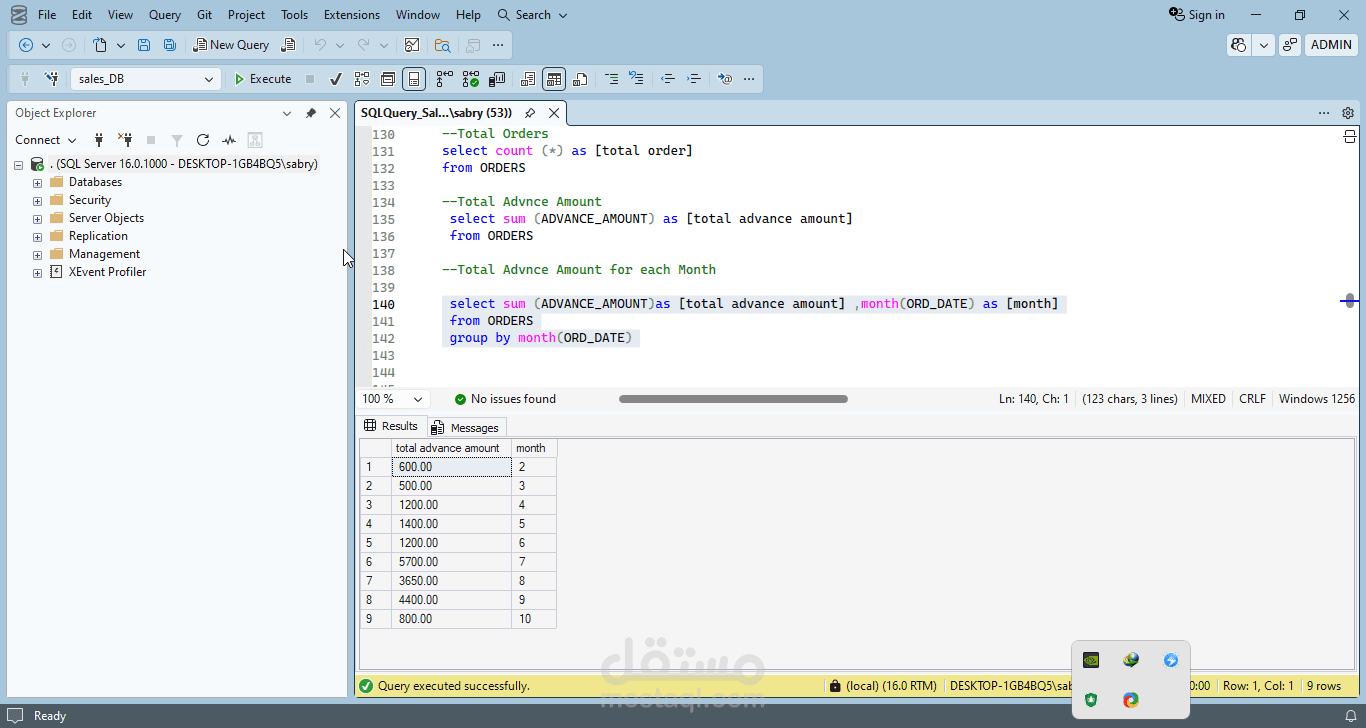Image resolution: width=1366 pixels, height=728 pixels.
Task: Switch to Results to Text mode
Action: point(528,79)
